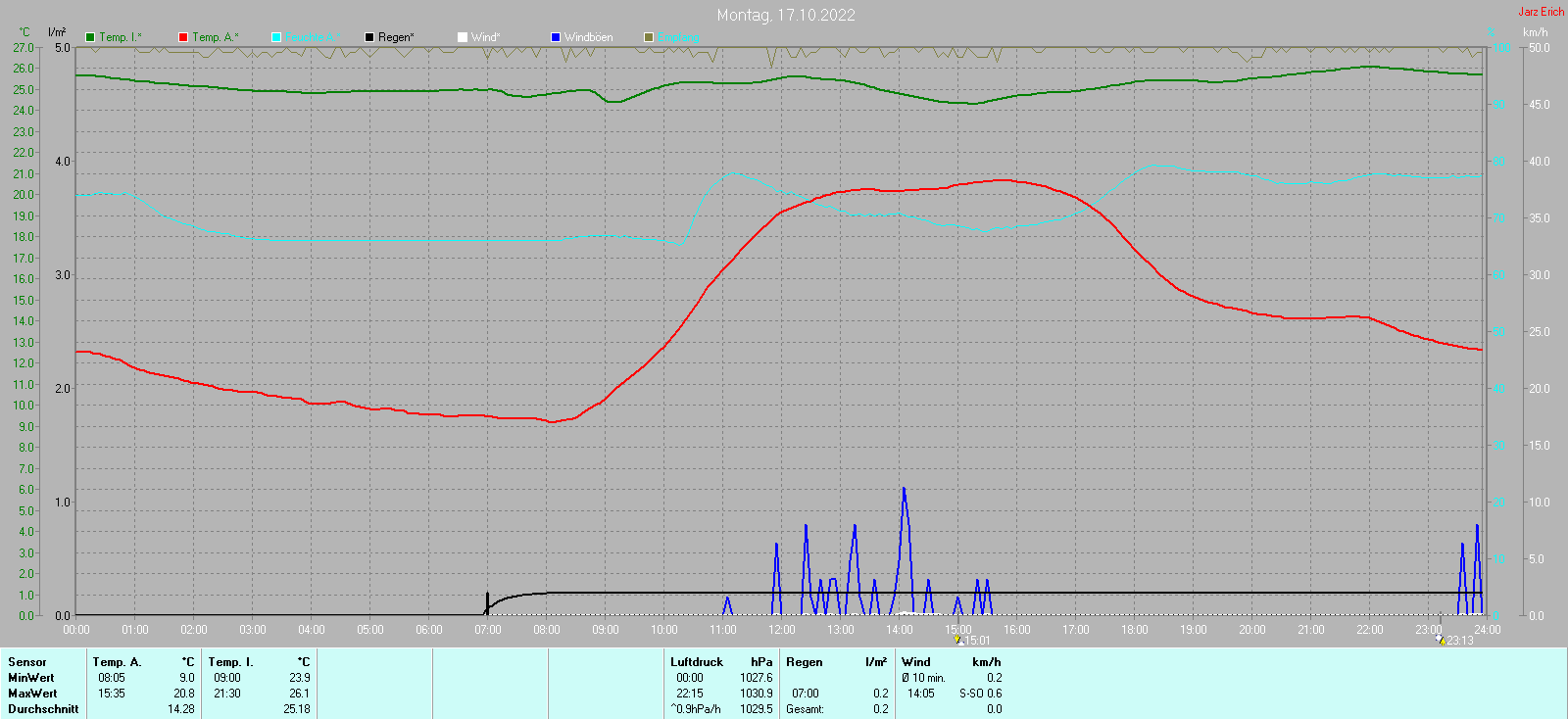1568x719 pixels.
Task: Click the olive Empfang legend swatch
Action: 649,37
